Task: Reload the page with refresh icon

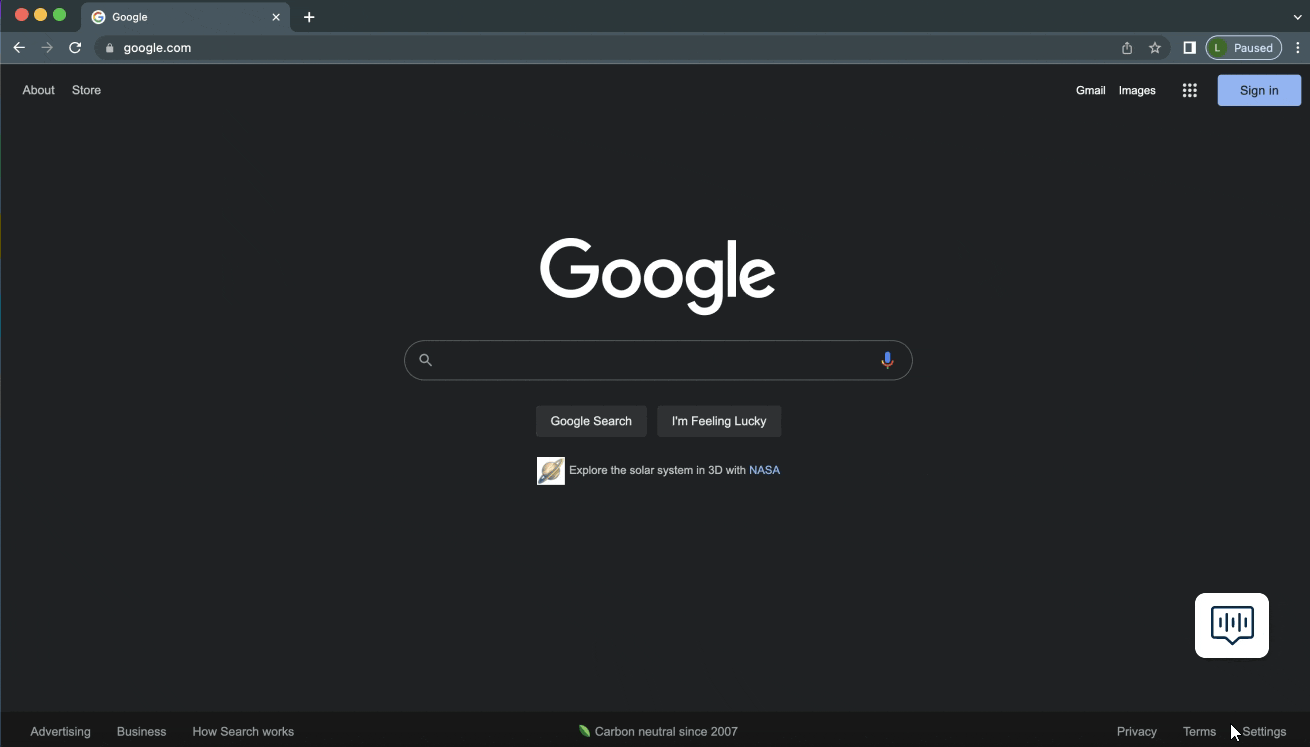Action: pyautogui.click(x=75, y=48)
